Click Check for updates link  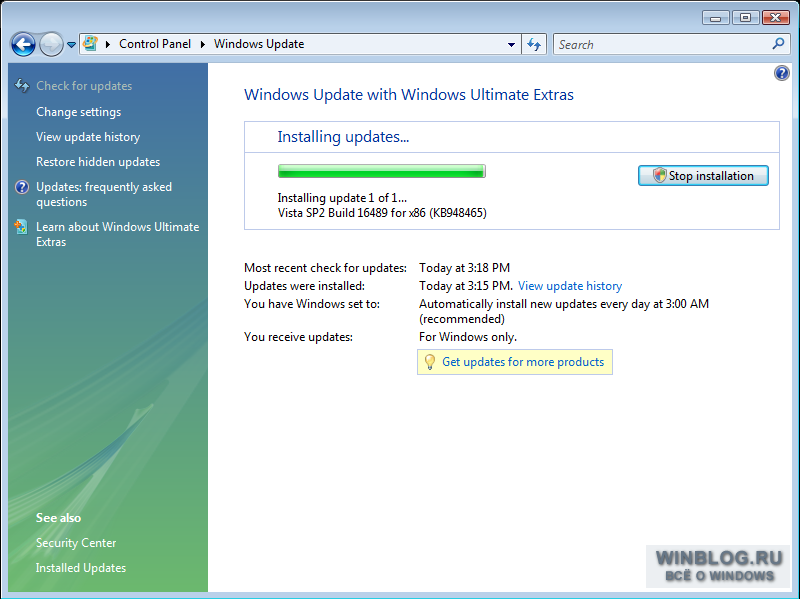point(84,86)
